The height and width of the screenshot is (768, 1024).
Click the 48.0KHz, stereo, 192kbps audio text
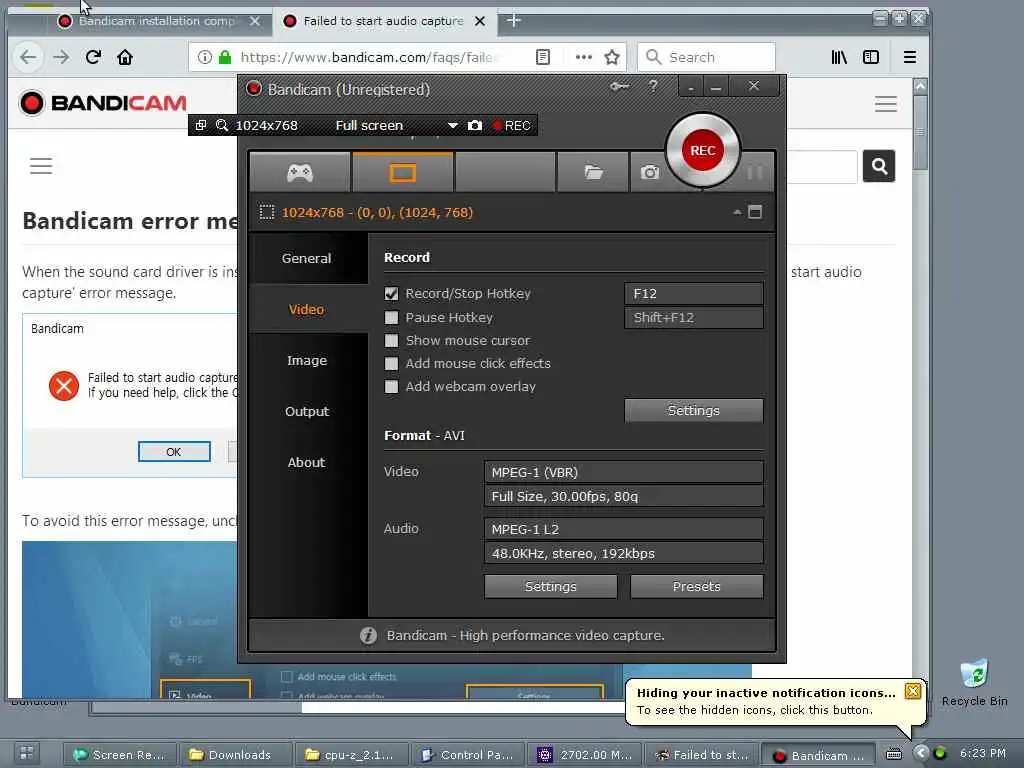573,553
